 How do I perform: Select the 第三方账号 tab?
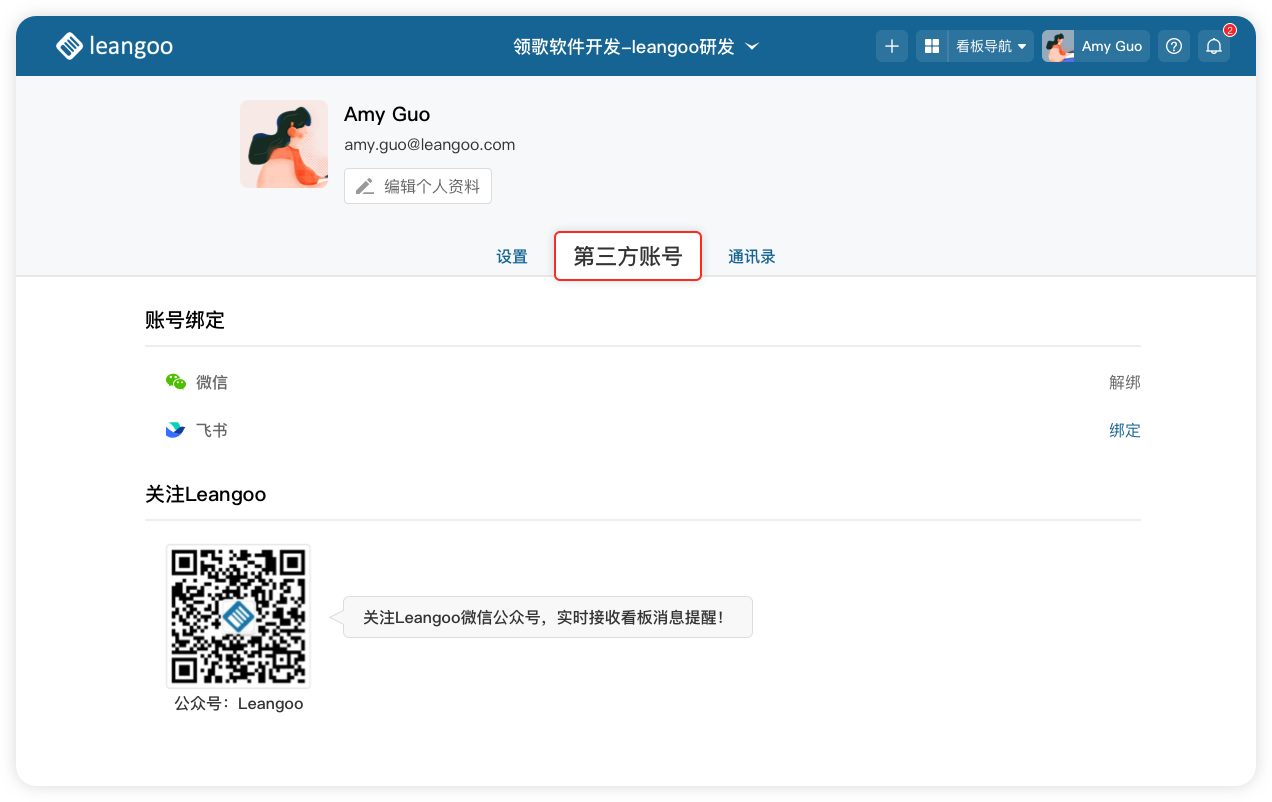[628, 257]
